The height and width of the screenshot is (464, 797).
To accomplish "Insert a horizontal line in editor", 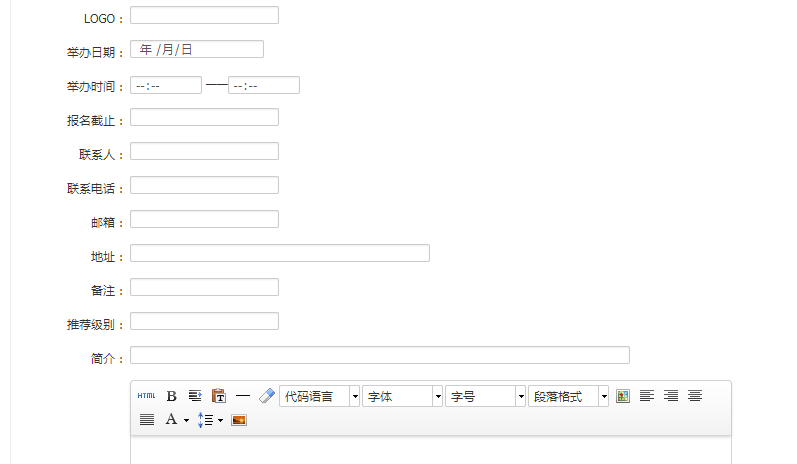I will click(x=243, y=396).
